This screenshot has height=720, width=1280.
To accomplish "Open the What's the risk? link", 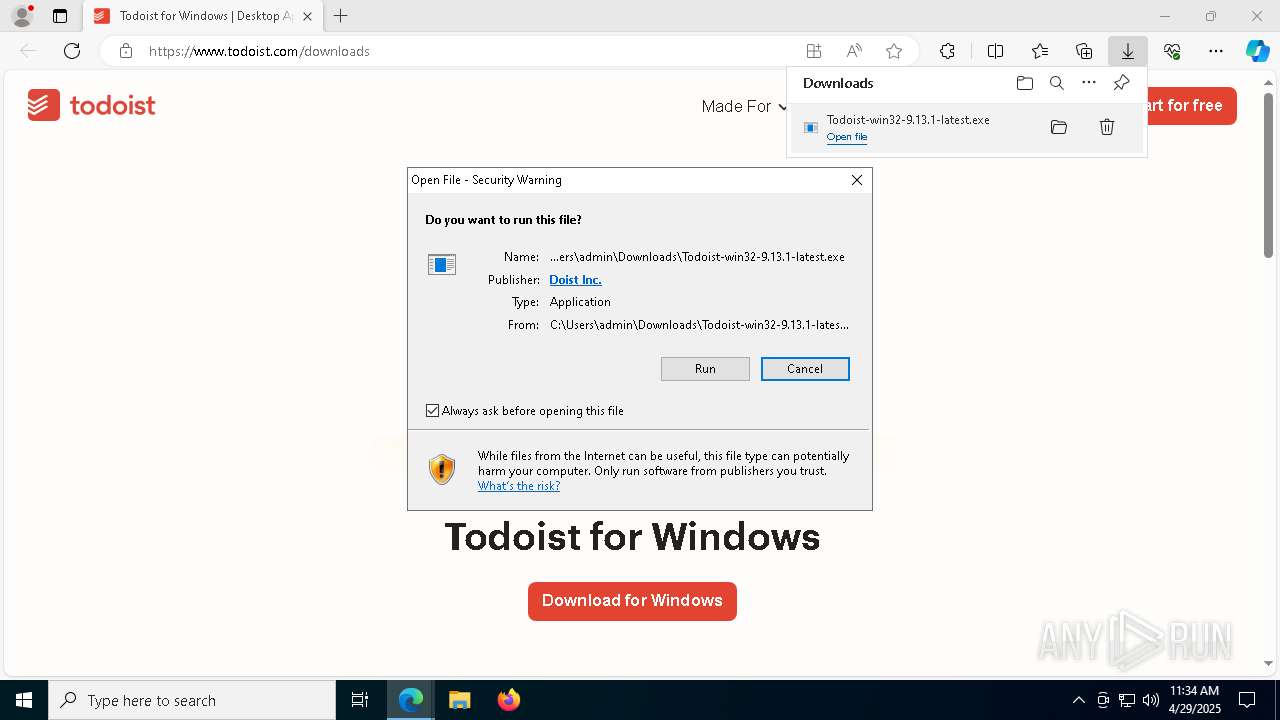I will 519,486.
